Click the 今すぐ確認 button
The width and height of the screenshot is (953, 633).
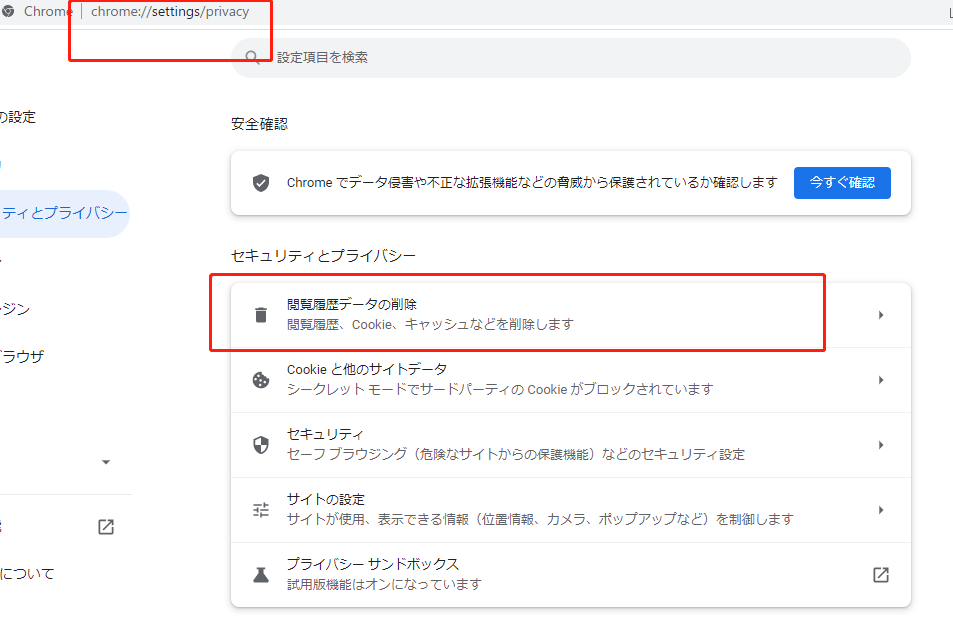click(x=842, y=182)
